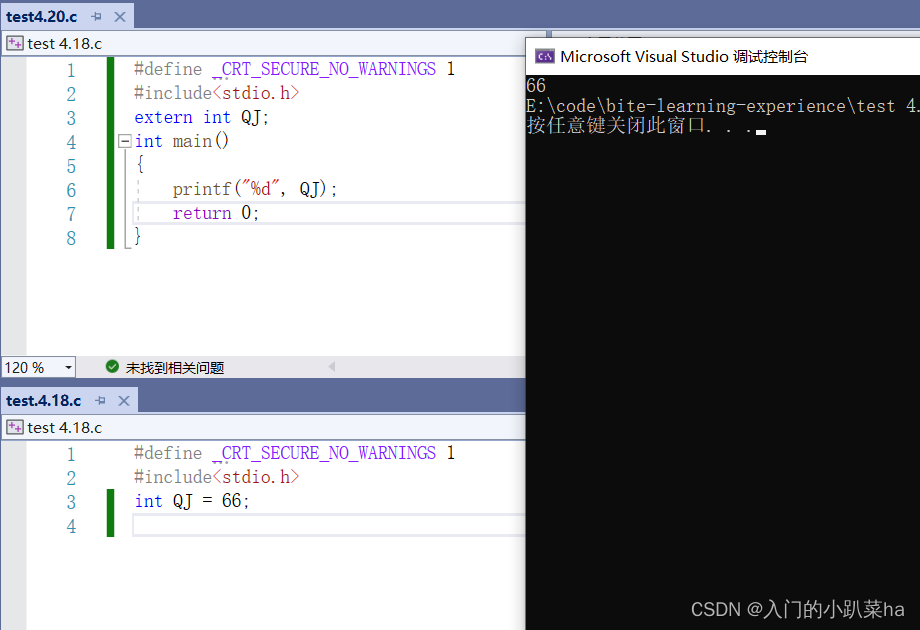Collapse the int main() function body
The height and width of the screenshot is (630, 920).
pyautogui.click(x=123, y=141)
